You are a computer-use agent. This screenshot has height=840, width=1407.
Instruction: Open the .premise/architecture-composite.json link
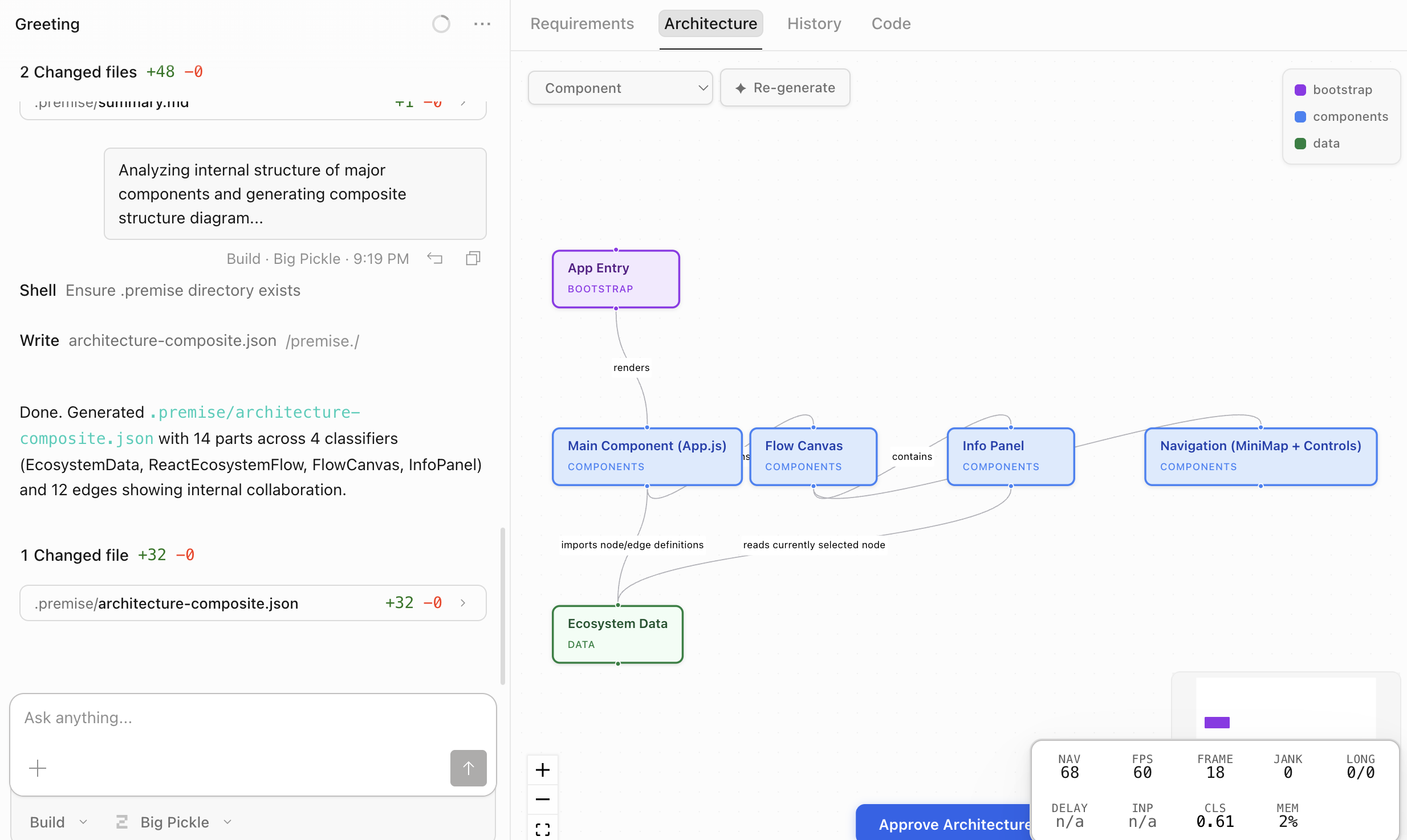(190, 425)
